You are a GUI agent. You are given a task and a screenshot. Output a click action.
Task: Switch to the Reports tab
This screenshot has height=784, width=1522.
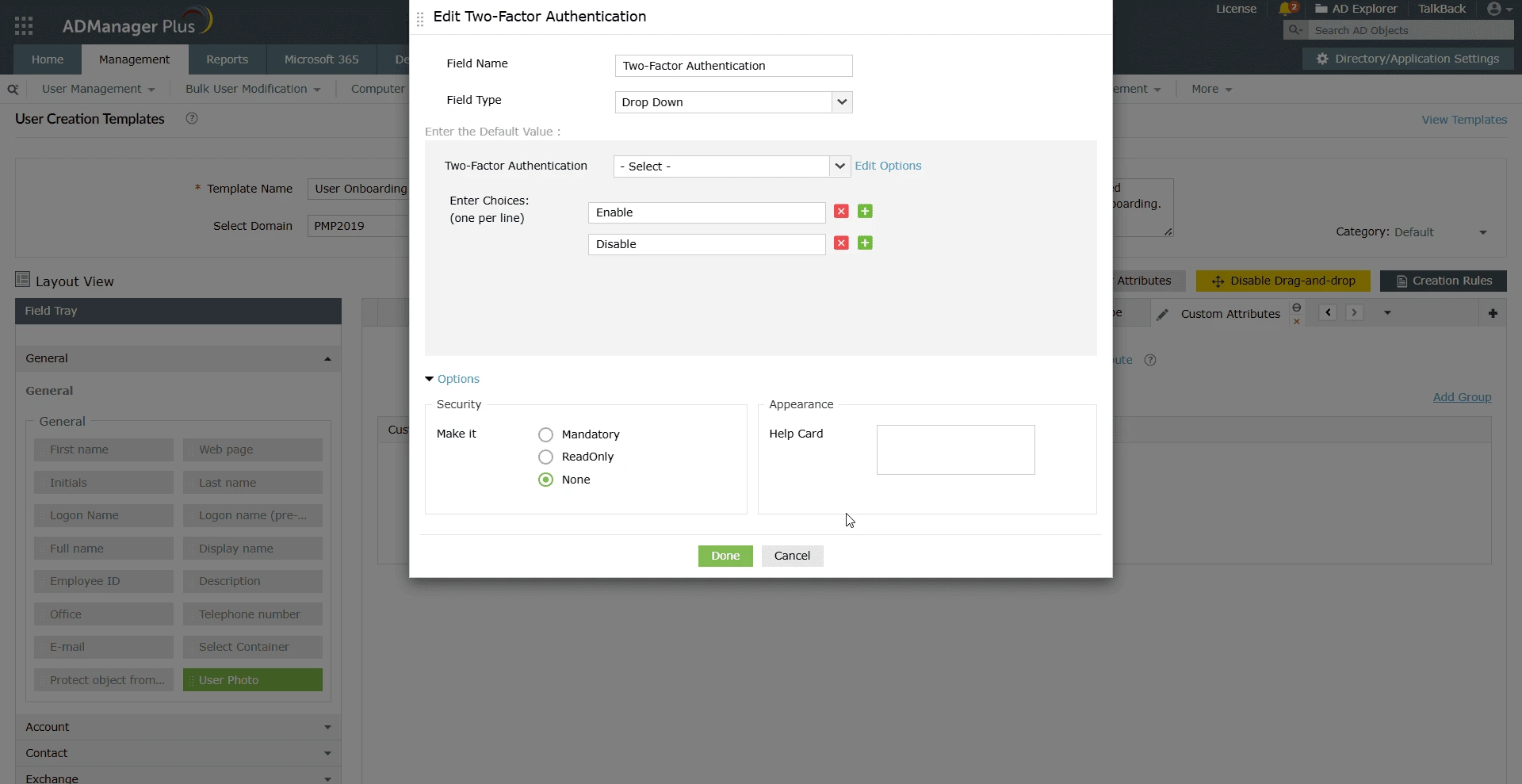(226, 59)
